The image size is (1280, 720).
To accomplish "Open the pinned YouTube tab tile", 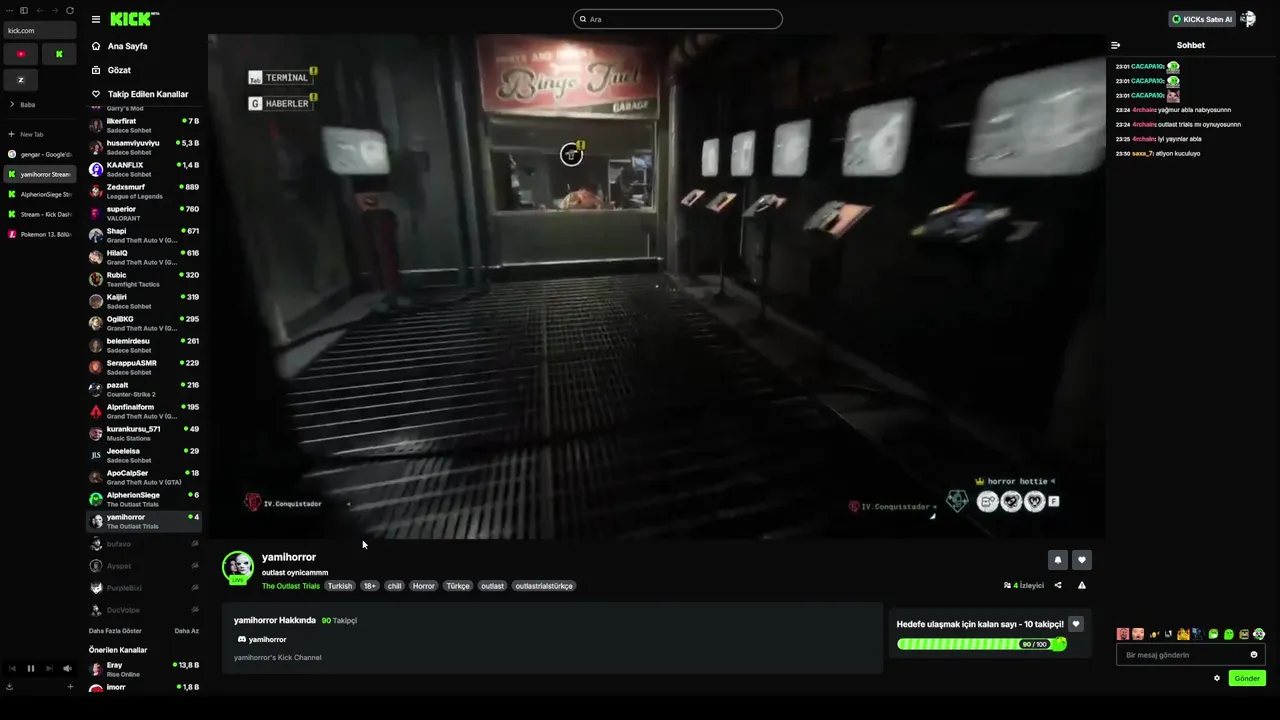I will pos(20,54).
